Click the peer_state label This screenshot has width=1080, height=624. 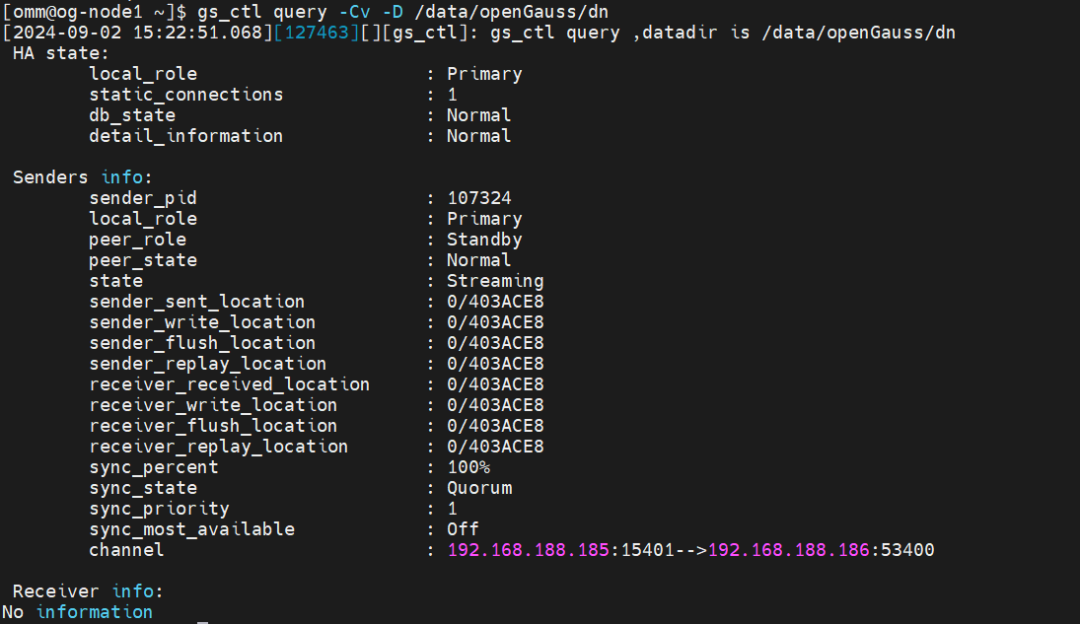click(x=143, y=260)
